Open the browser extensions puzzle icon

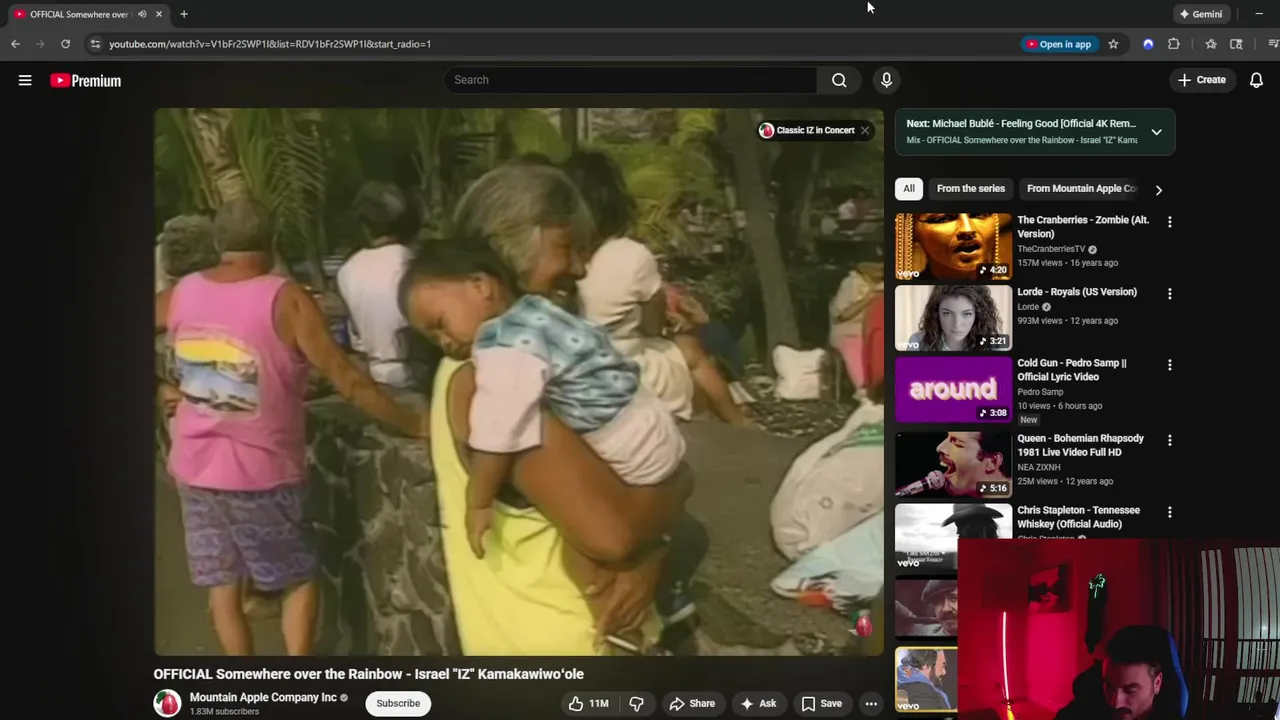pyautogui.click(x=1174, y=44)
